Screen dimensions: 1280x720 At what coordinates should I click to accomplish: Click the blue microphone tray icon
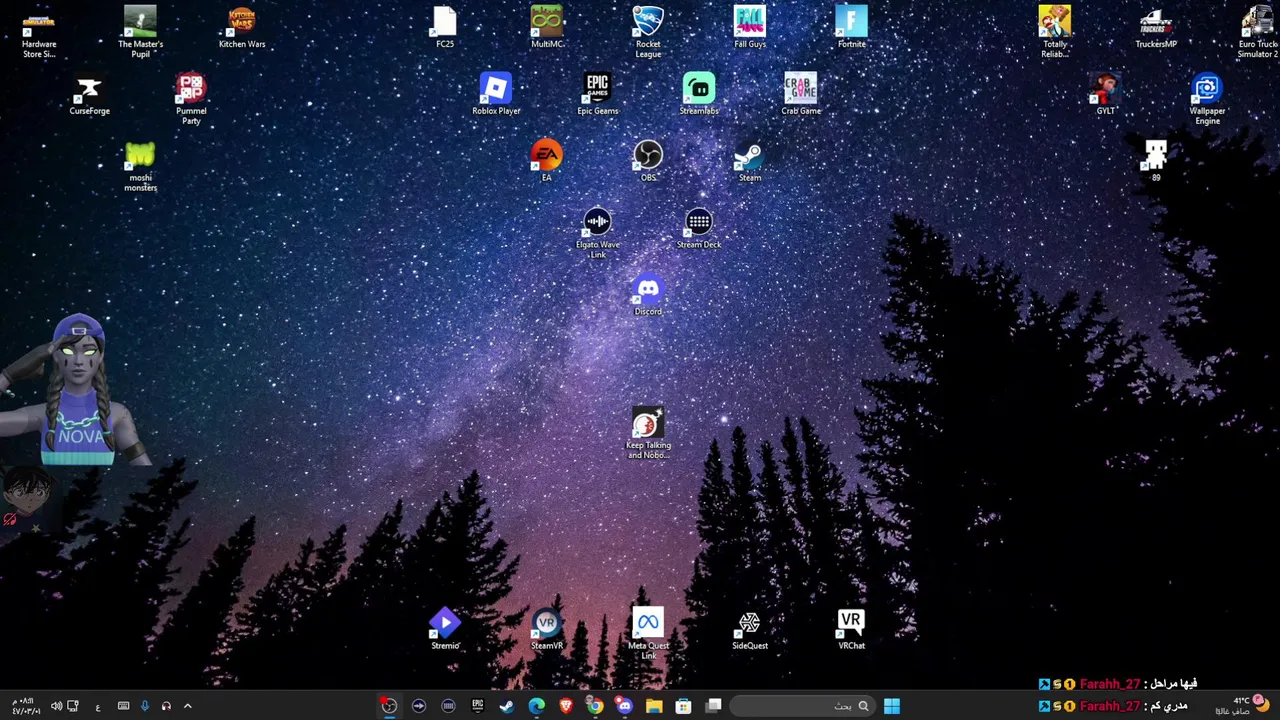tap(145, 706)
